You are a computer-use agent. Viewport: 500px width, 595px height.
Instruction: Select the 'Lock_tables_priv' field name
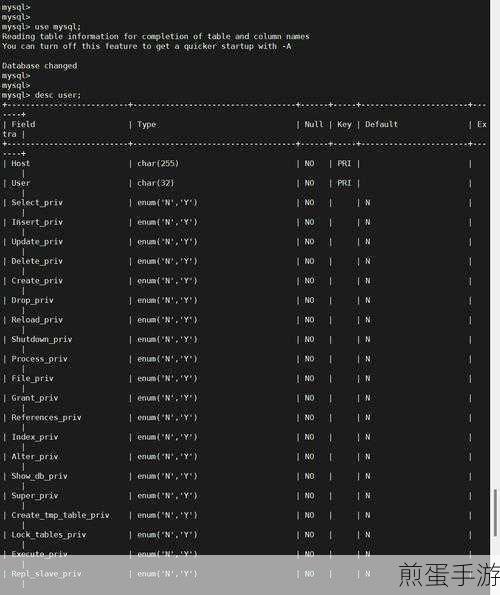(49, 535)
